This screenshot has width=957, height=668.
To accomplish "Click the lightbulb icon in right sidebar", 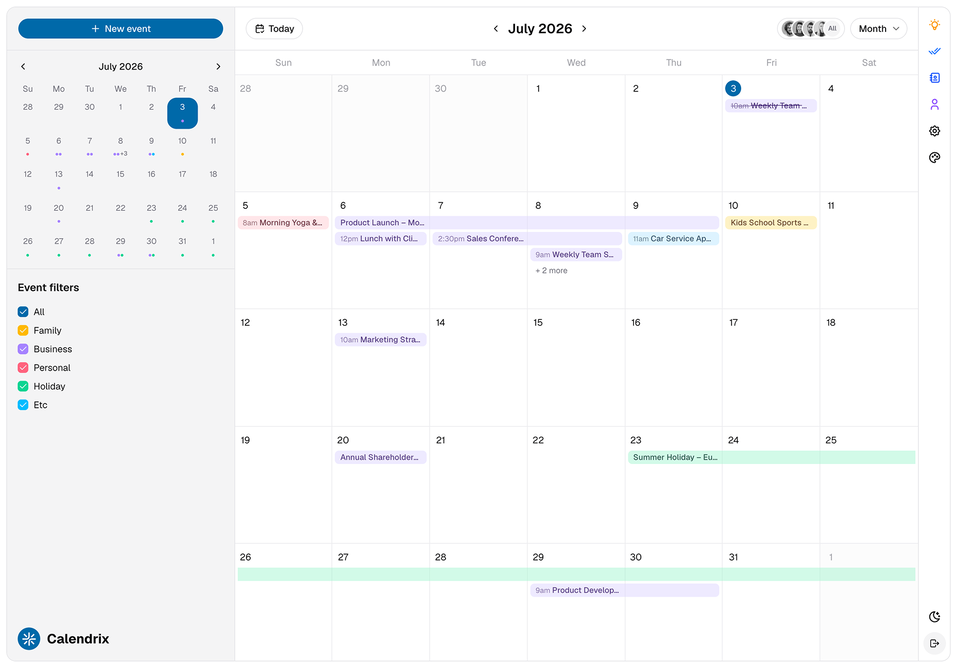I will click(x=934, y=25).
